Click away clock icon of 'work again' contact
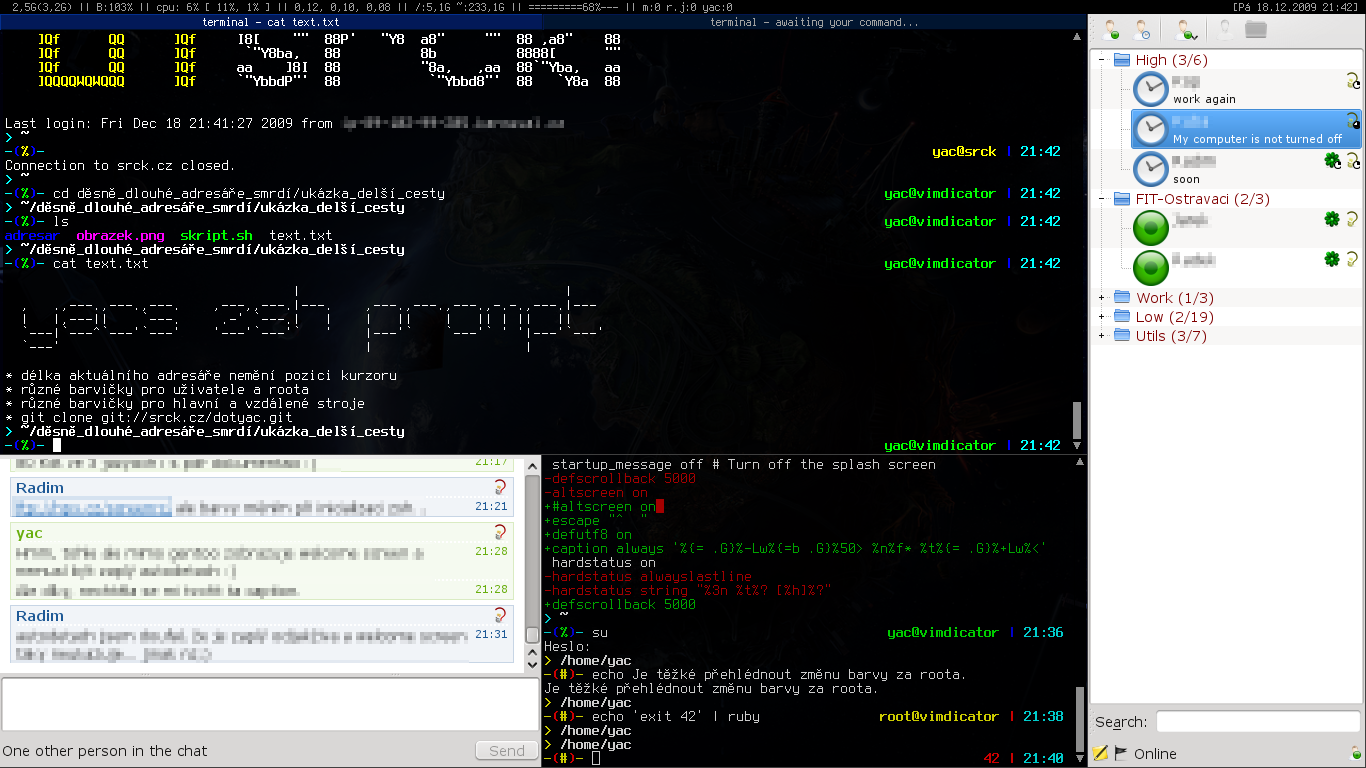This screenshot has height=768, width=1366. pos(1151,89)
